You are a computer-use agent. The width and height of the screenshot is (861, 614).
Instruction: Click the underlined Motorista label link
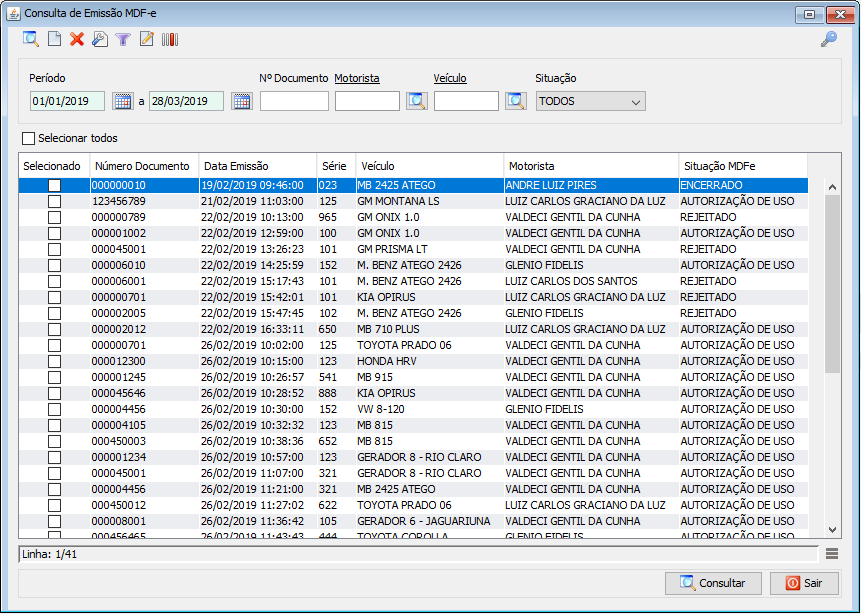pos(357,78)
